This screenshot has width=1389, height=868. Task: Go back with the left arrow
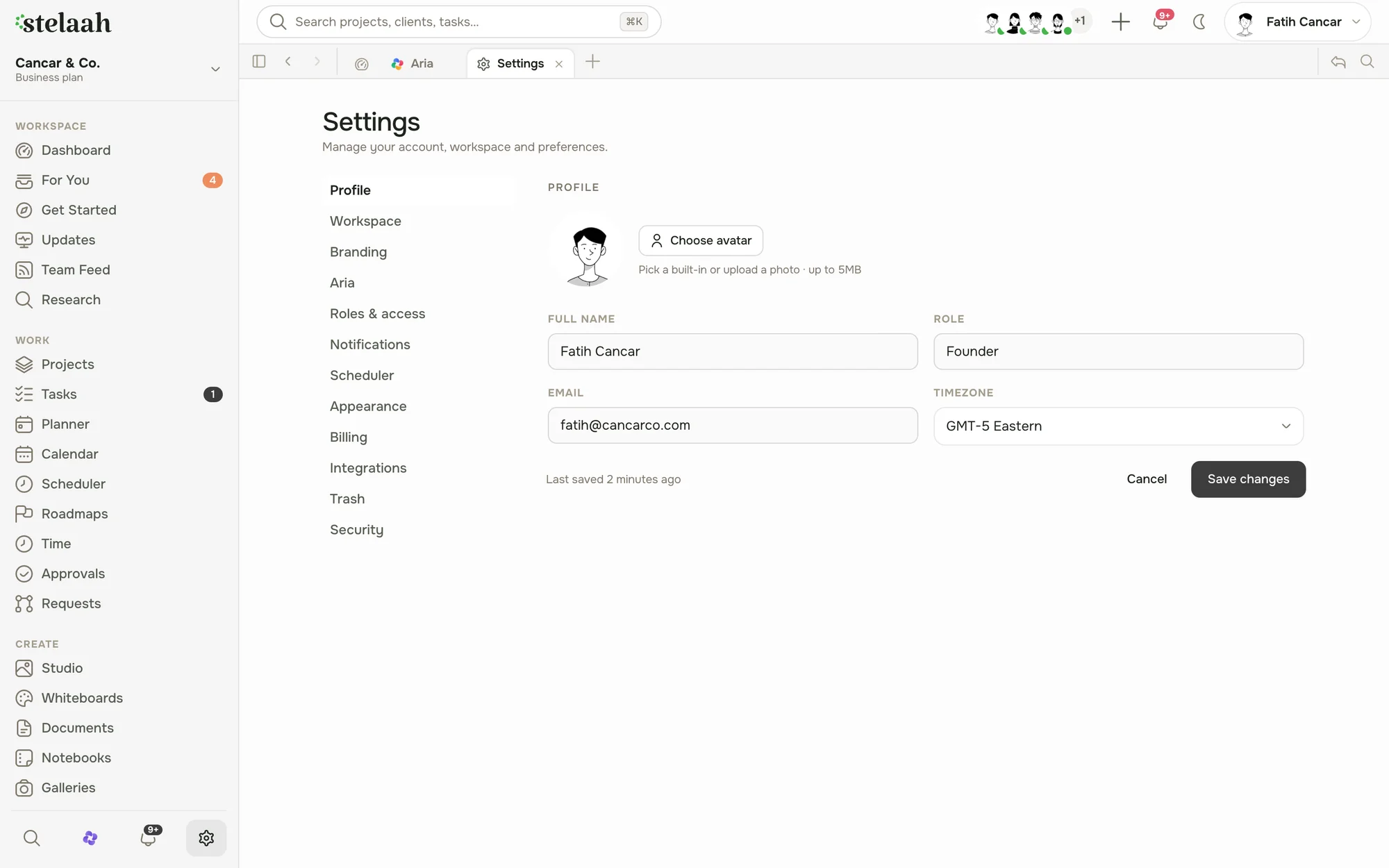(288, 61)
